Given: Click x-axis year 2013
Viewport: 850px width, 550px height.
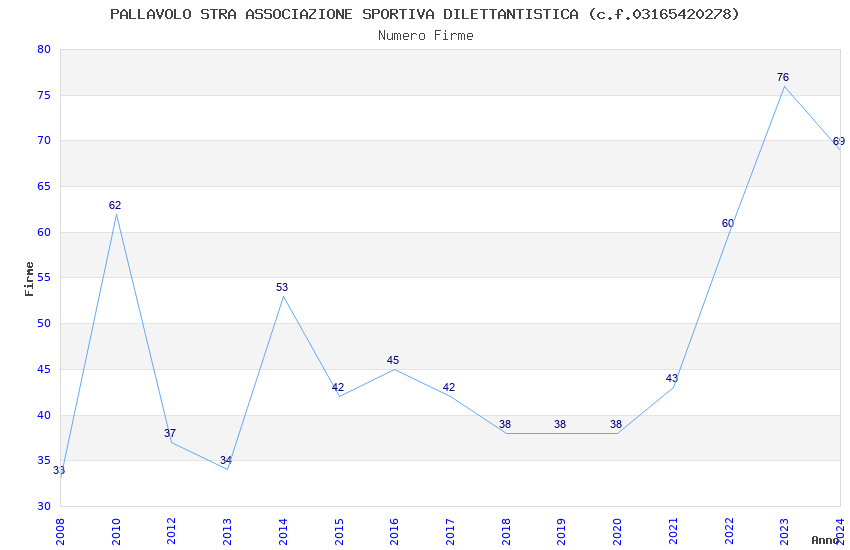Looking at the screenshot, I should [x=228, y=532].
